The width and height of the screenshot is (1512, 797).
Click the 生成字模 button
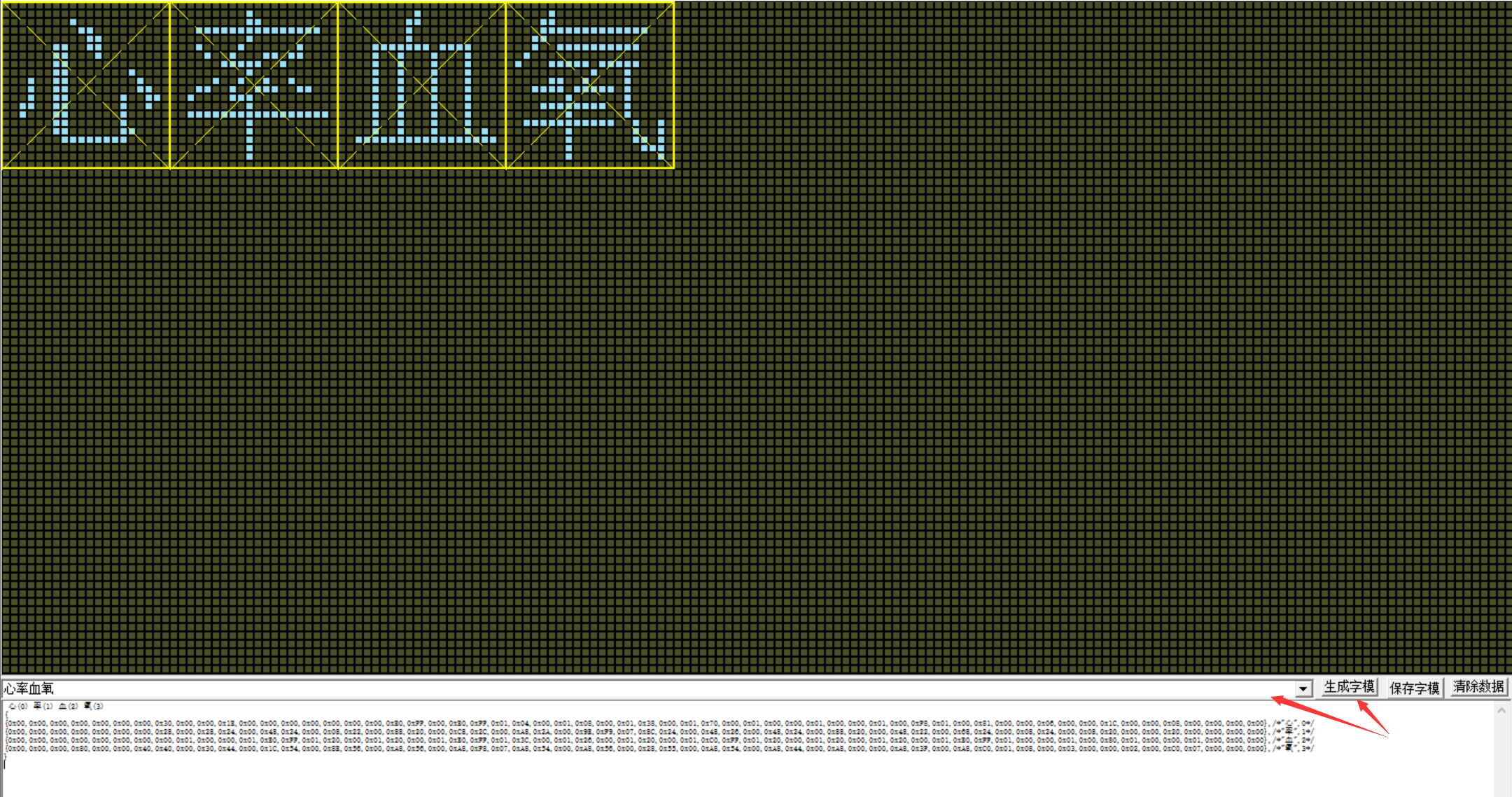coord(1349,687)
